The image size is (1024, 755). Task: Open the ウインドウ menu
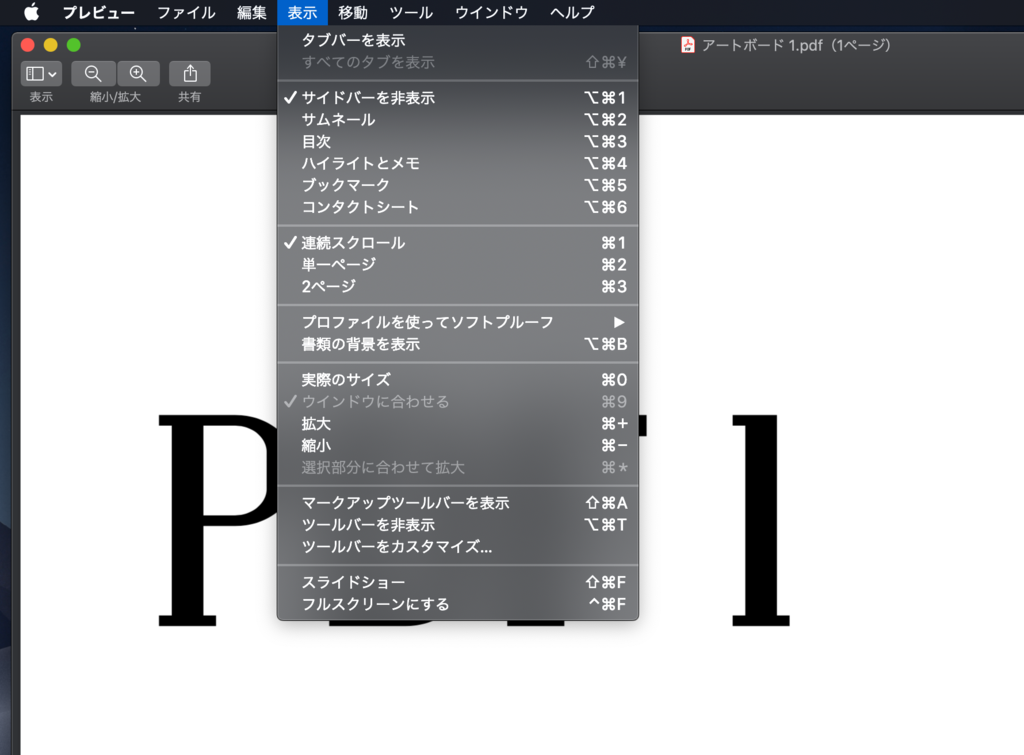[491, 12]
